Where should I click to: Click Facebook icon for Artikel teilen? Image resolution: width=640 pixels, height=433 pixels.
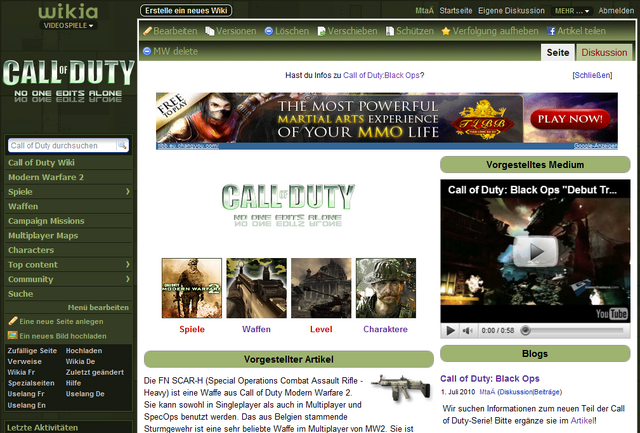[551, 31]
